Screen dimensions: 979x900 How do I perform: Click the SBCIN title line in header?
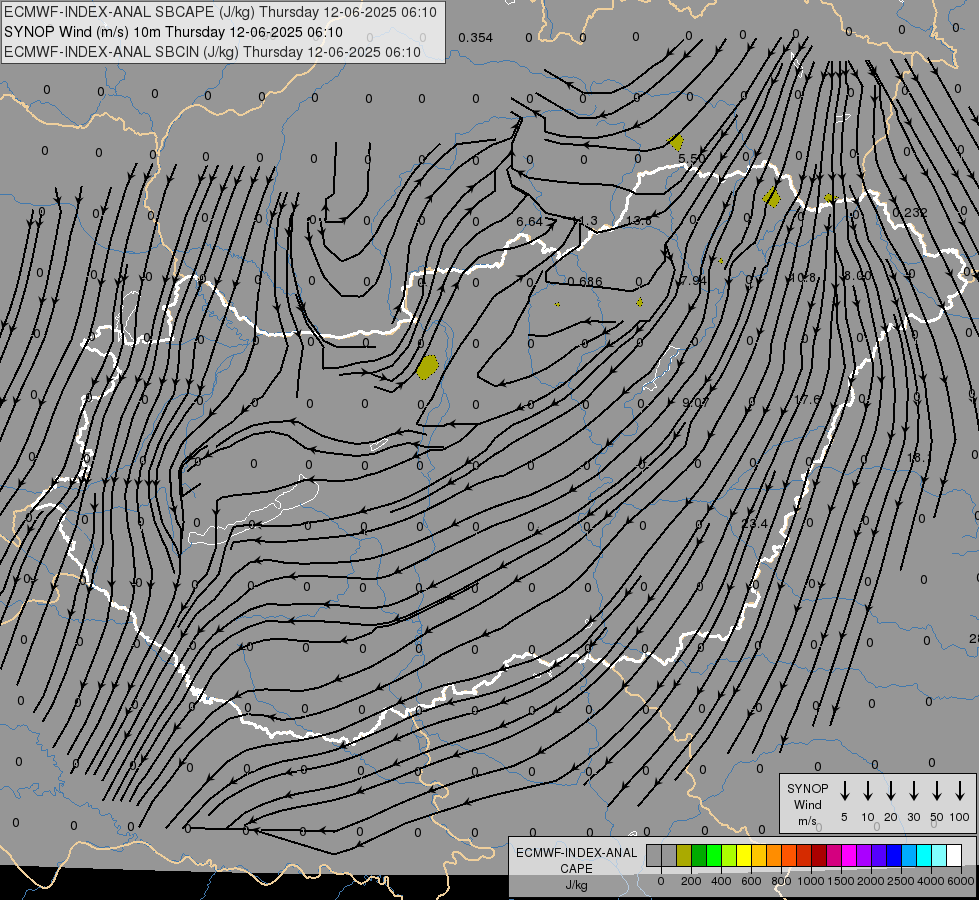pos(212,52)
